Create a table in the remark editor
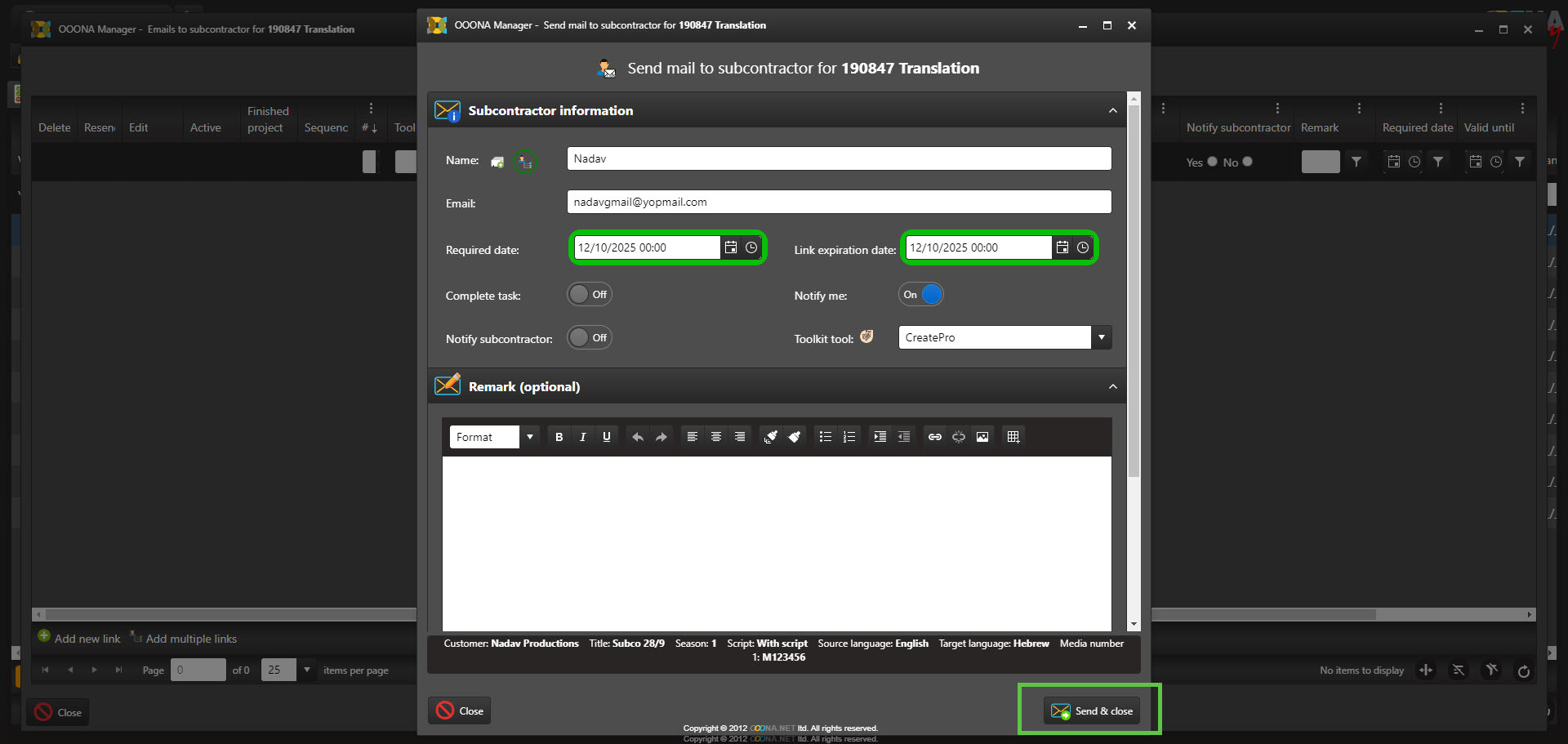The width and height of the screenshot is (1568, 744). (x=1013, y=437)
